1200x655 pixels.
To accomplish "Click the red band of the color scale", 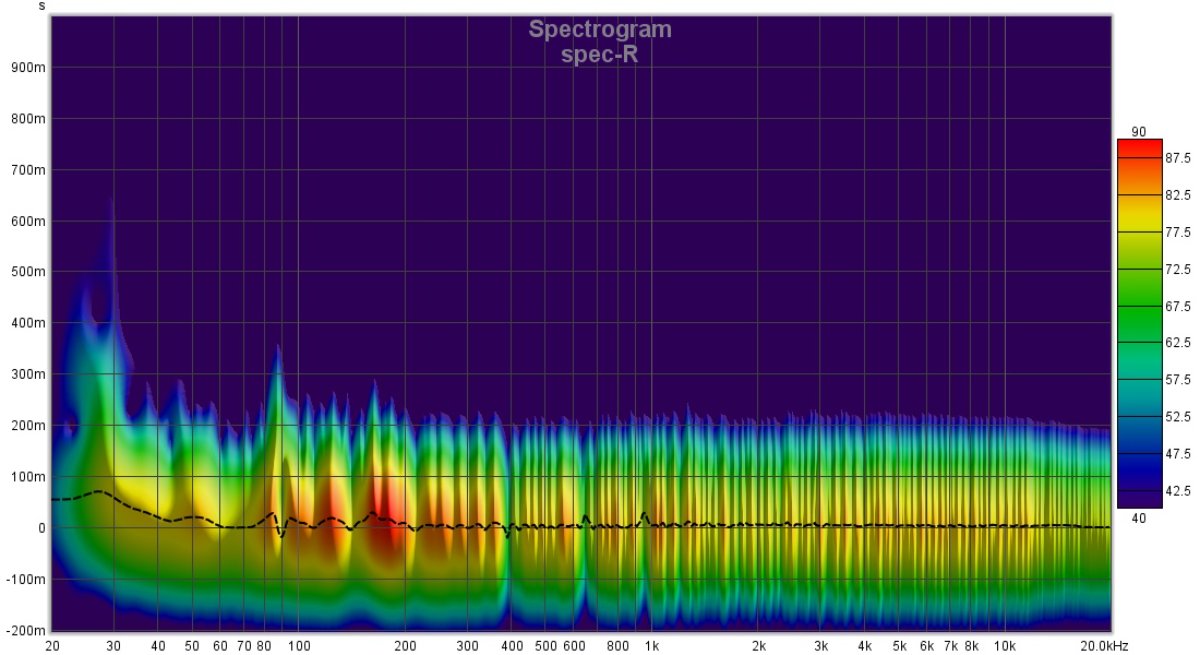I will (x=1139, y=148).
